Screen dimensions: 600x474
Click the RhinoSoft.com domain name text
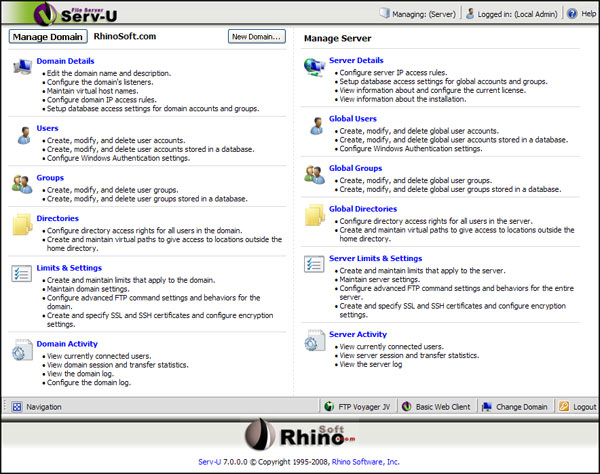coord(125,36)
